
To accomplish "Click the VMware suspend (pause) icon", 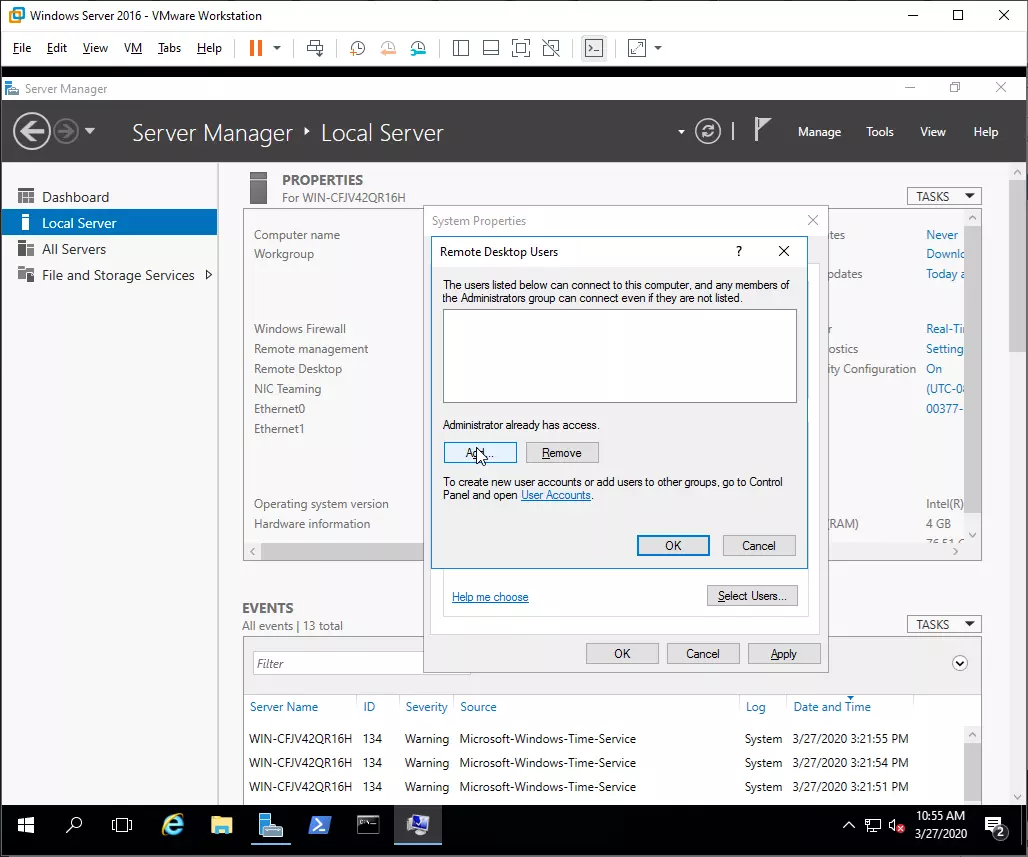I will coord(256,48).
